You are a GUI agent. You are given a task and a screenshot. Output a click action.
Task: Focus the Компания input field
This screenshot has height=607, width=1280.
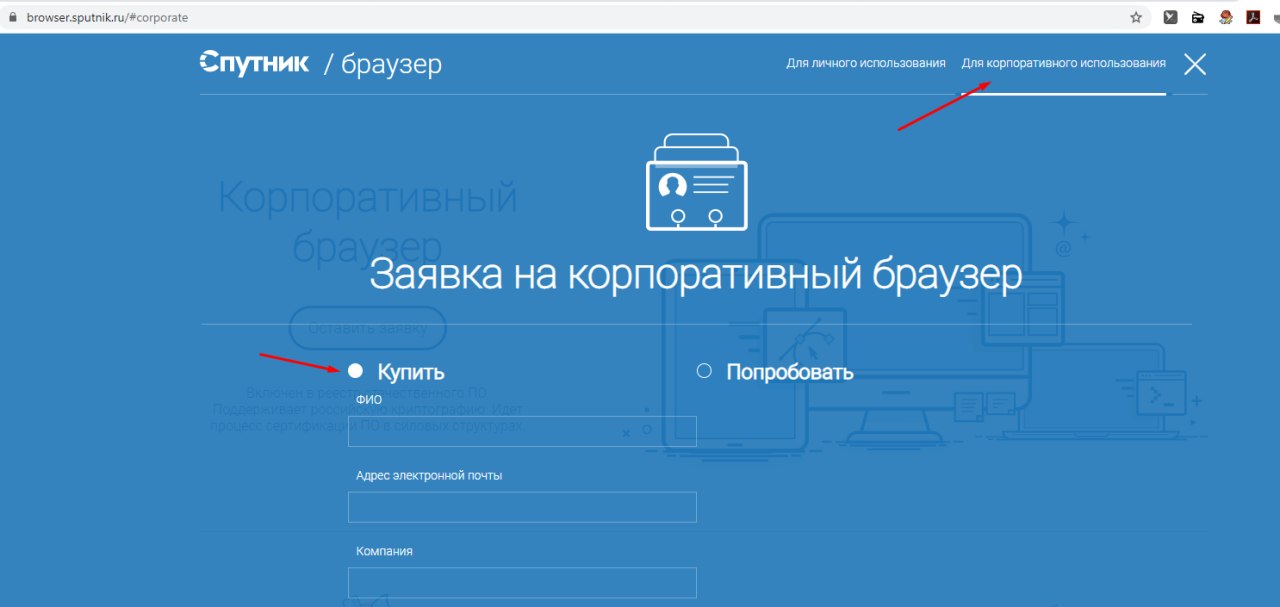522,583
